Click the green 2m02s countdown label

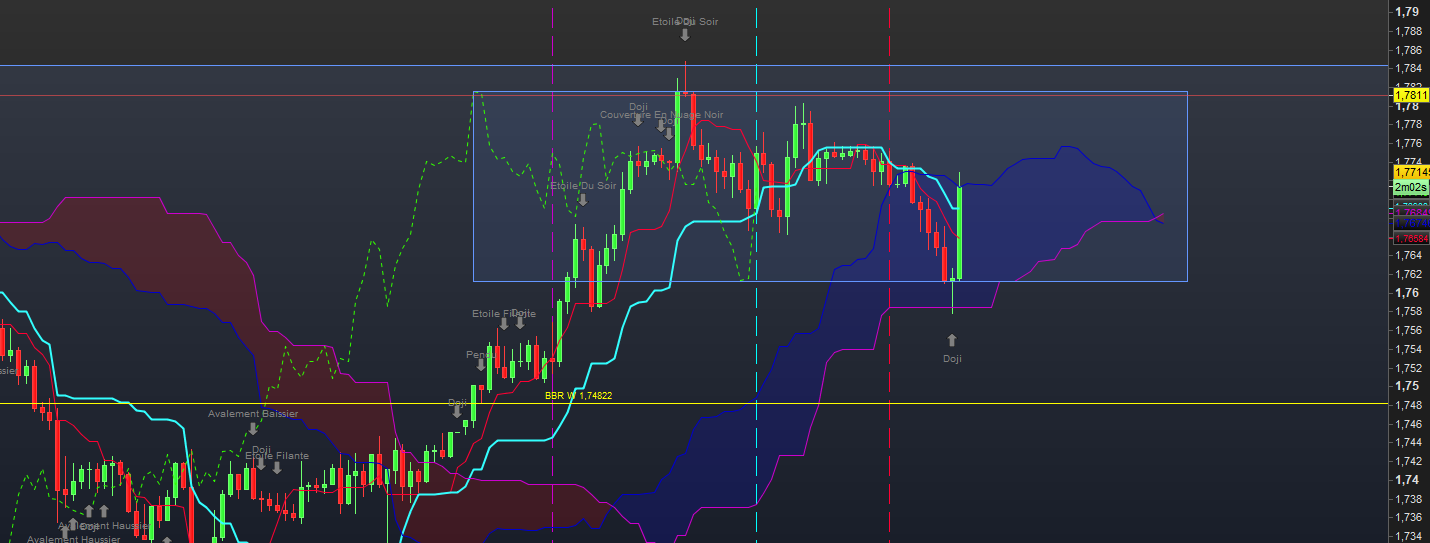[x=1409, y=187]
